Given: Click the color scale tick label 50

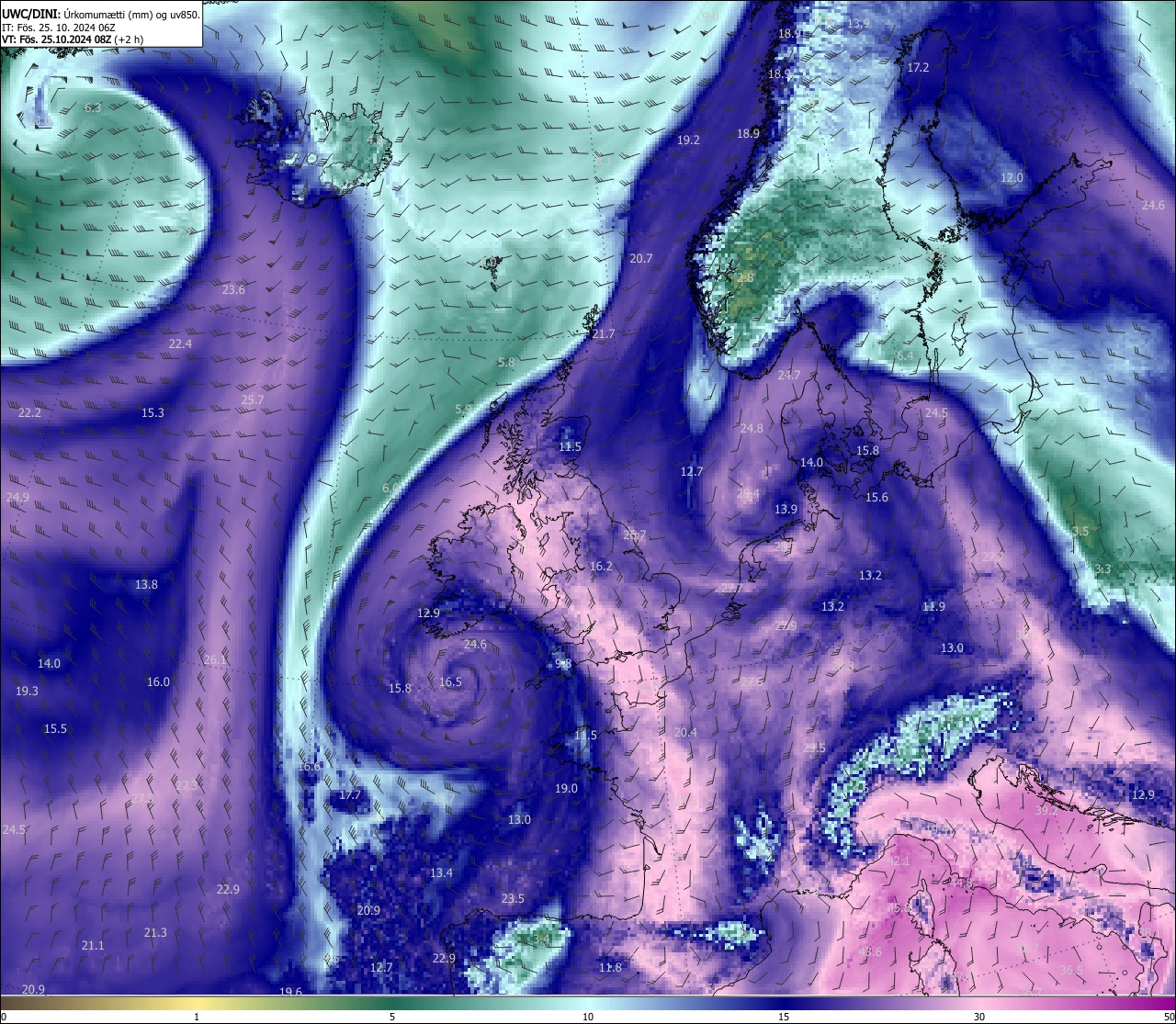Looking at the screenshot, I should pos(1169,1017).
